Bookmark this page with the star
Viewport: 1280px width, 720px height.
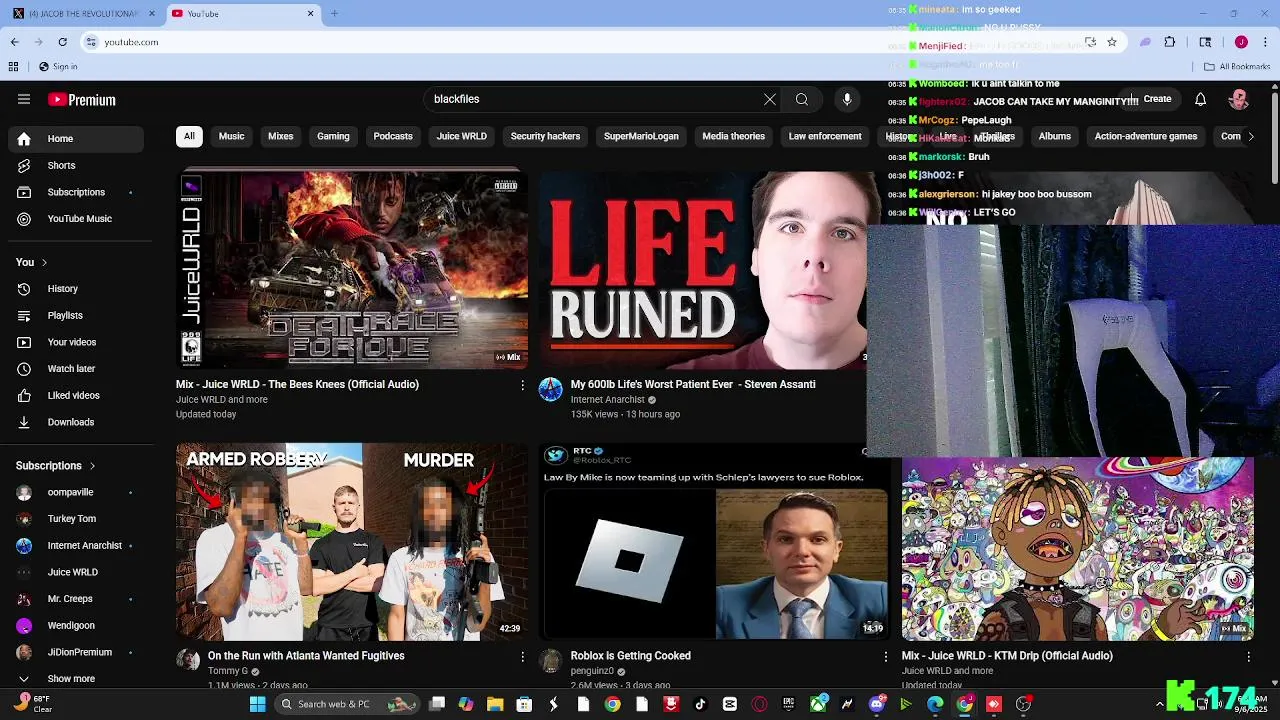pyautogui.click(x=1112, y=42)
